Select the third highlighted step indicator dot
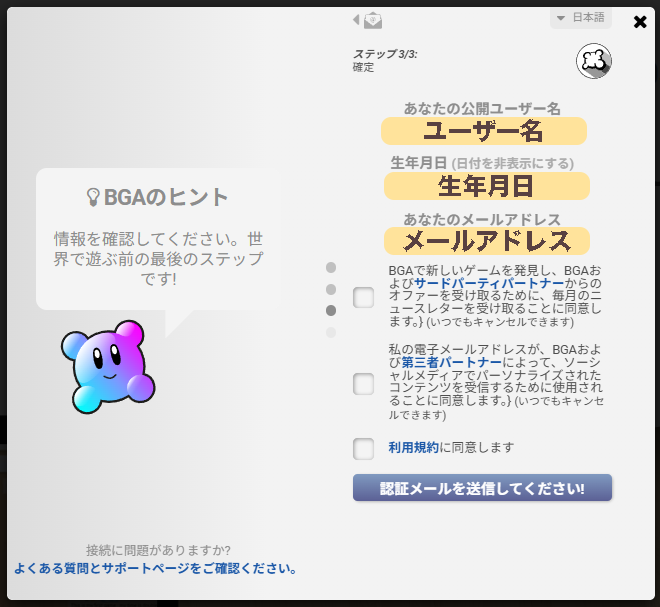Screen dimensions: 660x607 tap(331, 310)
